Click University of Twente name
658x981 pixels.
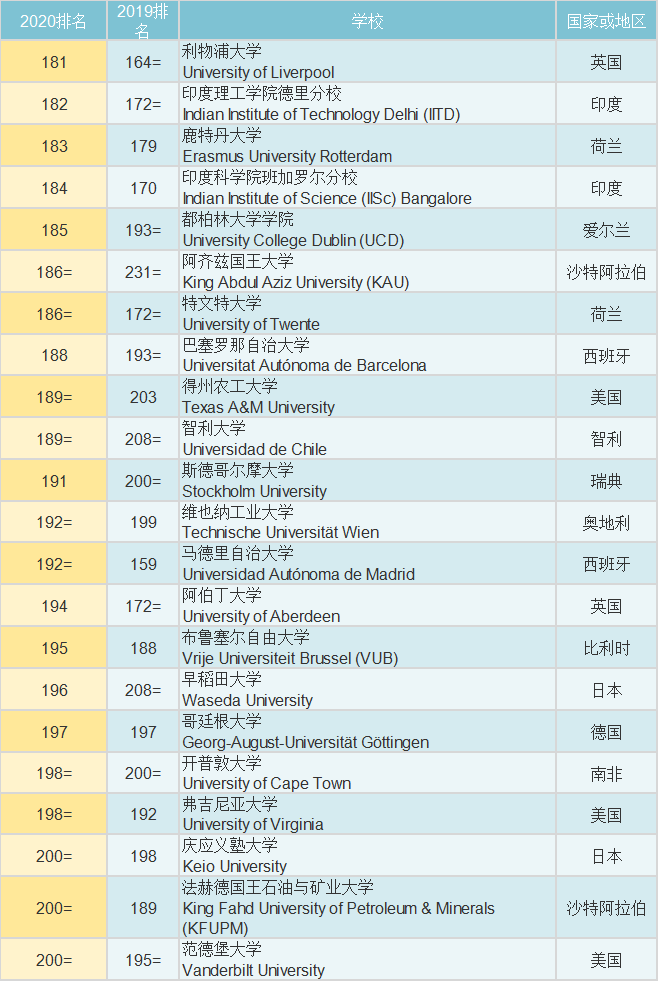(251, 324)
